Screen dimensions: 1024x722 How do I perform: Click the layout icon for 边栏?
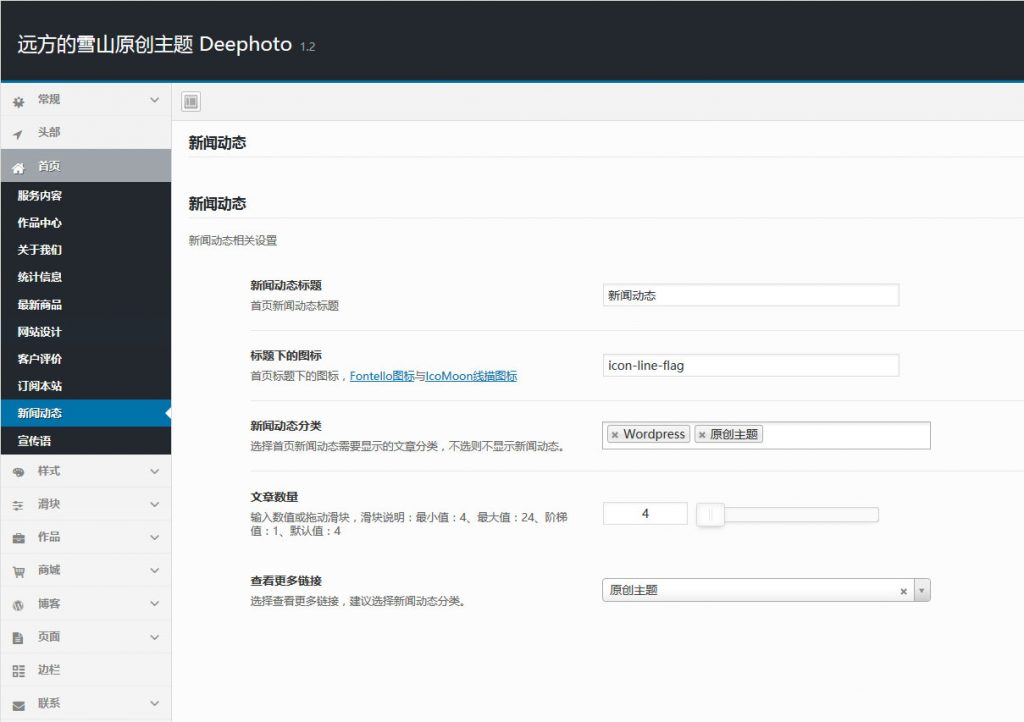(x=17, y=670)
